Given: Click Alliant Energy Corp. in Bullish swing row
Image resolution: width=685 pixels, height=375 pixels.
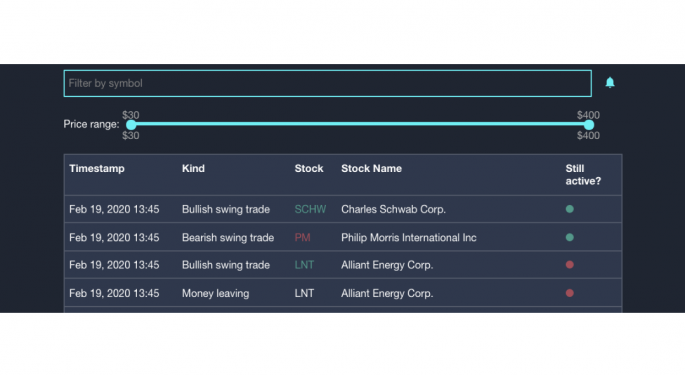Looking at the screenshot, I should [x=387, y=265].
